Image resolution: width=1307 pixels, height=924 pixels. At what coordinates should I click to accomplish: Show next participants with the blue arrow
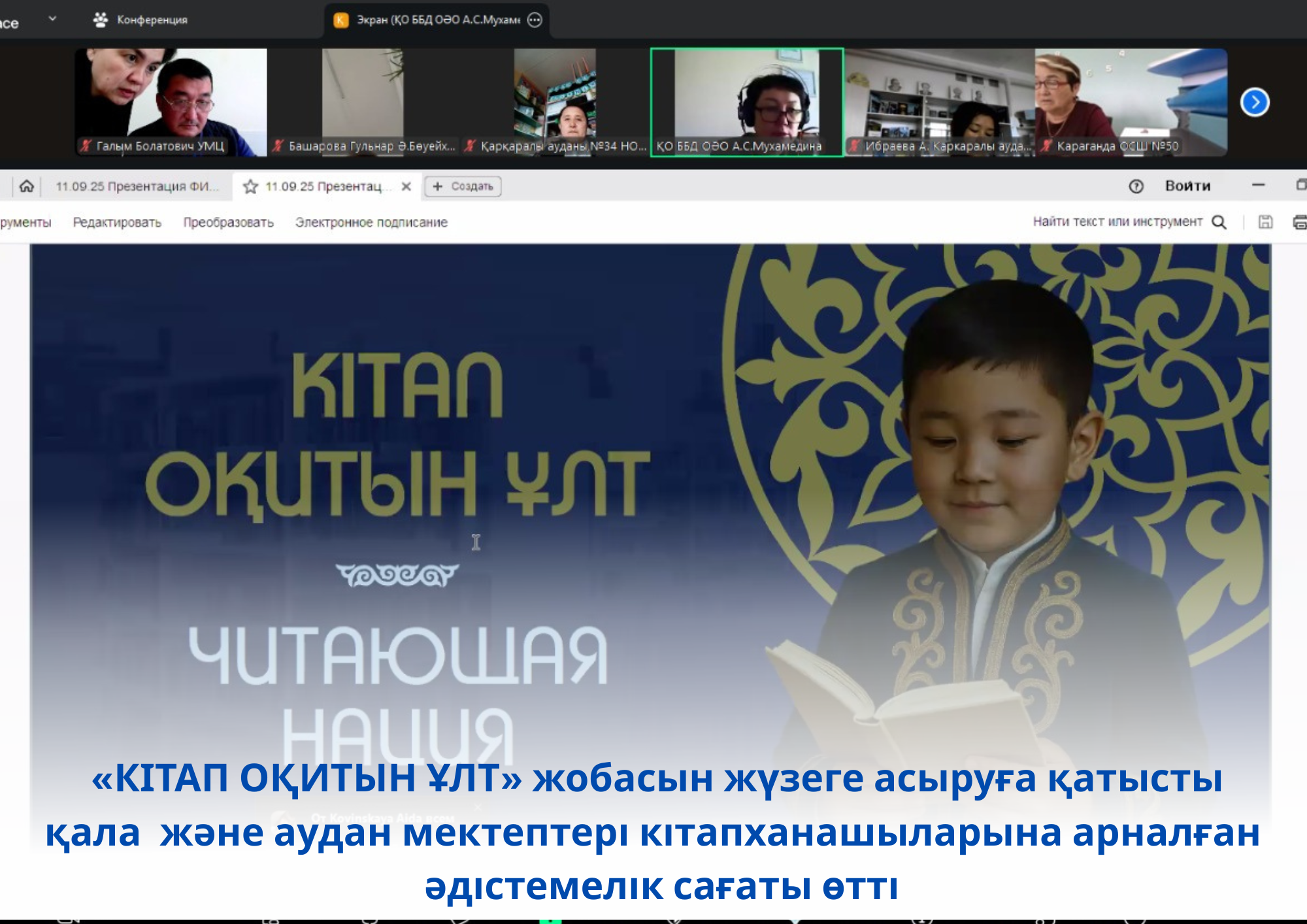pos(1254,102)
